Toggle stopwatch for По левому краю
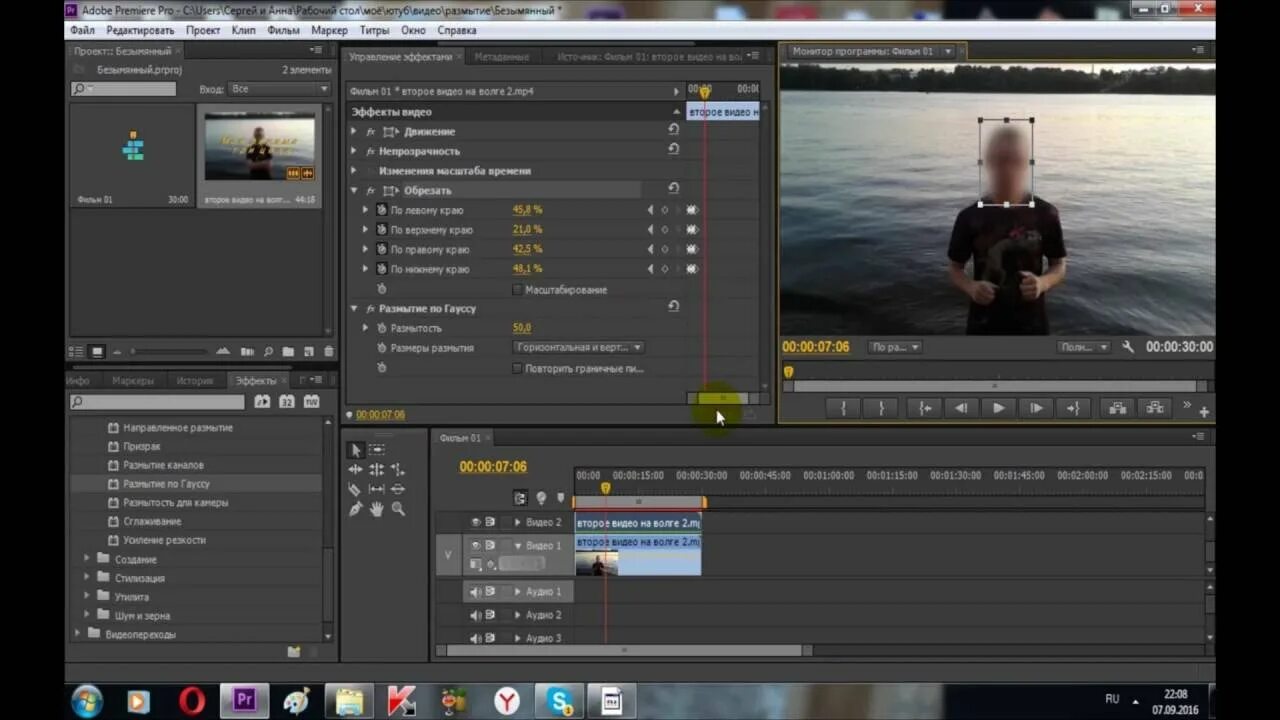 381,210
